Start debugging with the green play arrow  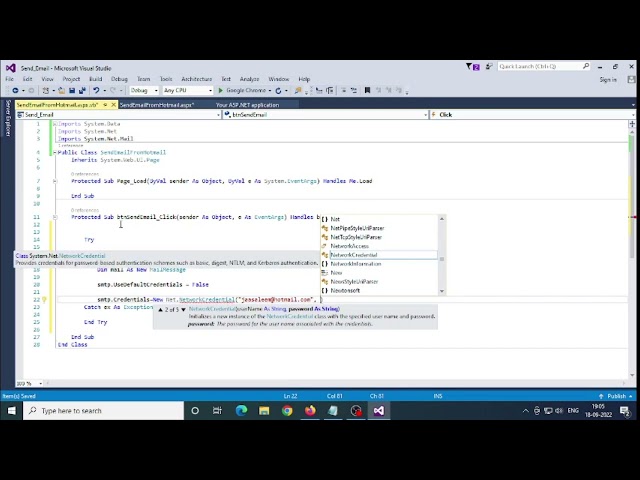tap(220, 90)
